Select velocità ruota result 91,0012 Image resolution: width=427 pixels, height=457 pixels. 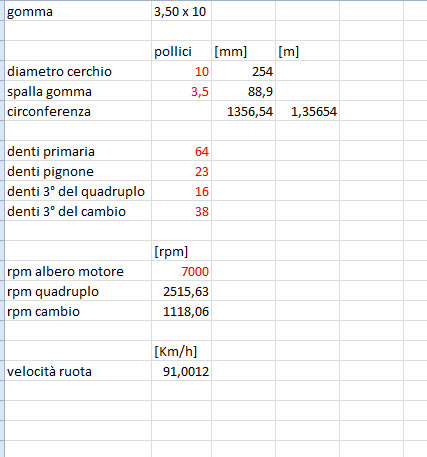click(181, 371)
